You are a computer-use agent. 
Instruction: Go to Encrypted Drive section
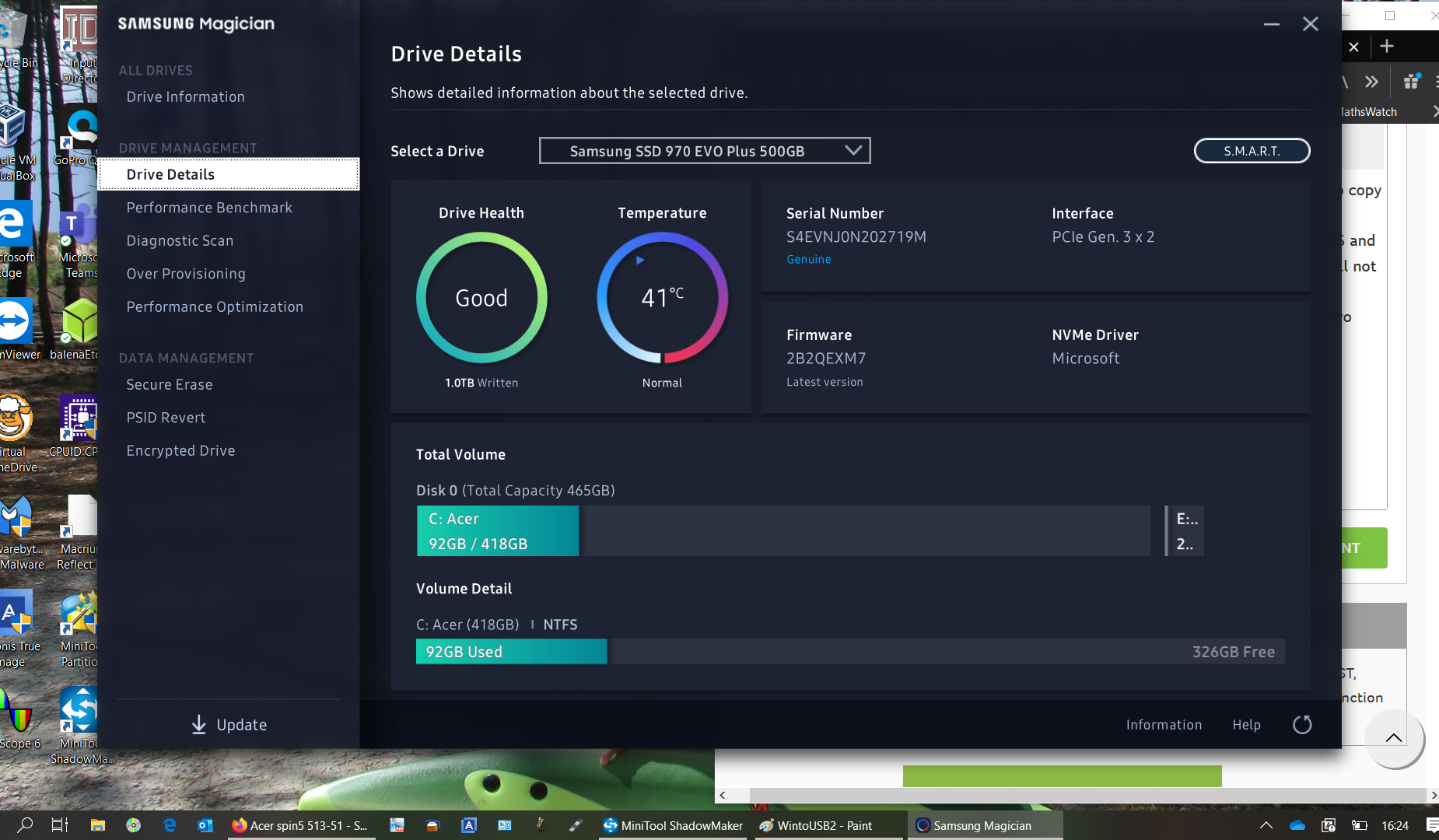(180, 450)
